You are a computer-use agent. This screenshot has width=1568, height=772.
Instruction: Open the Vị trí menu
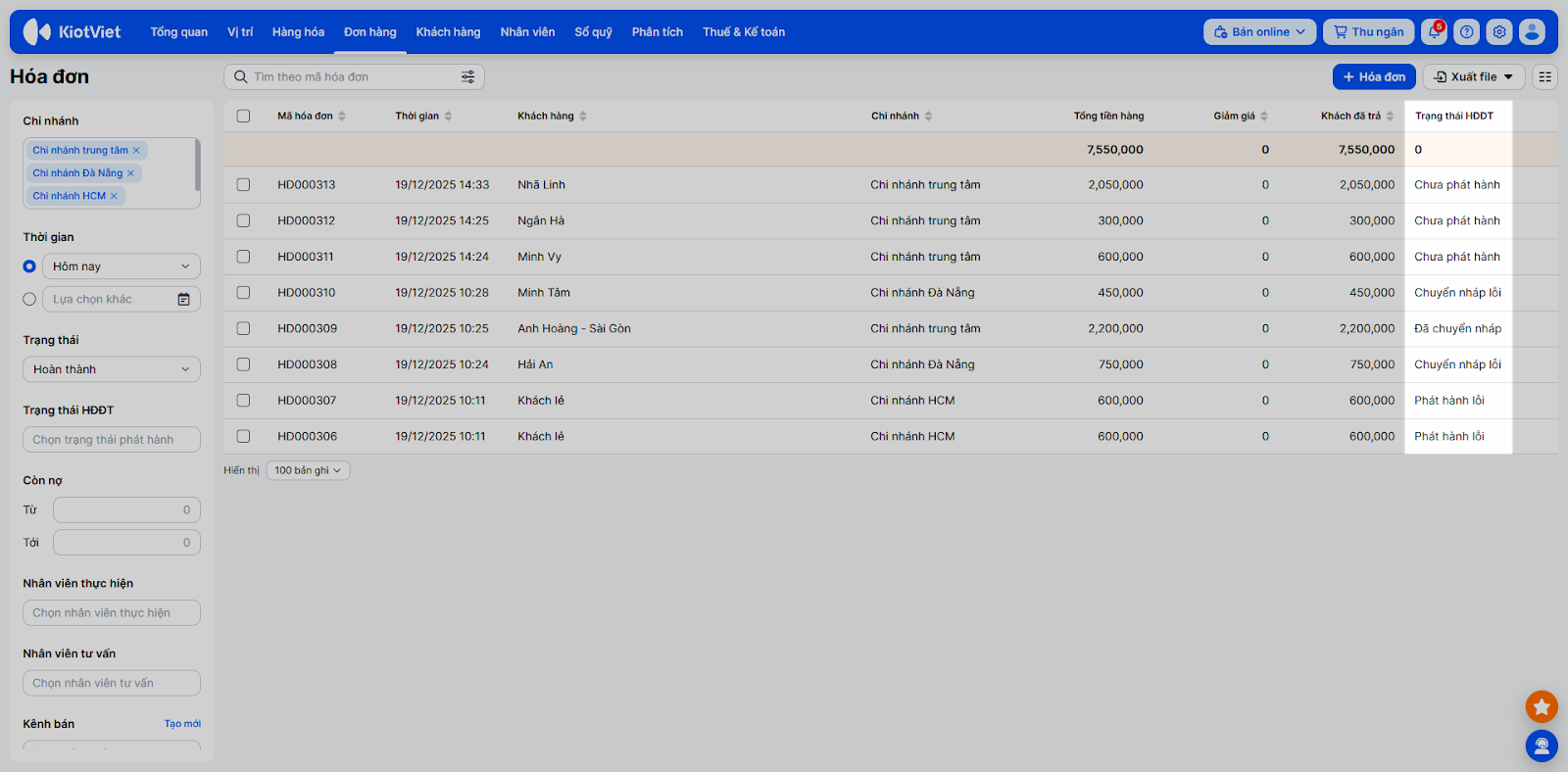240,32
